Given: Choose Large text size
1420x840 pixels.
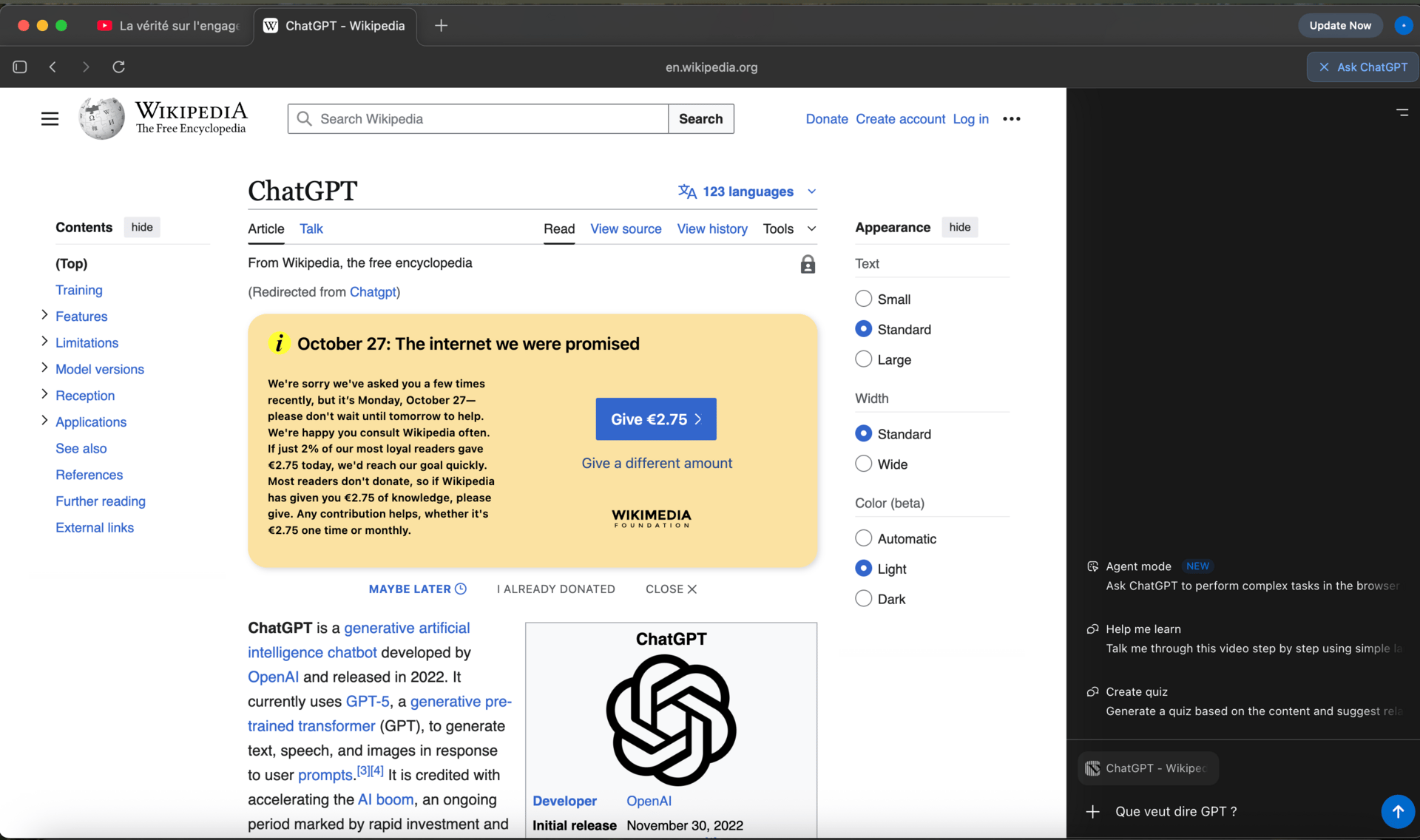Looking at the screenshot, I should pos(863,359).
